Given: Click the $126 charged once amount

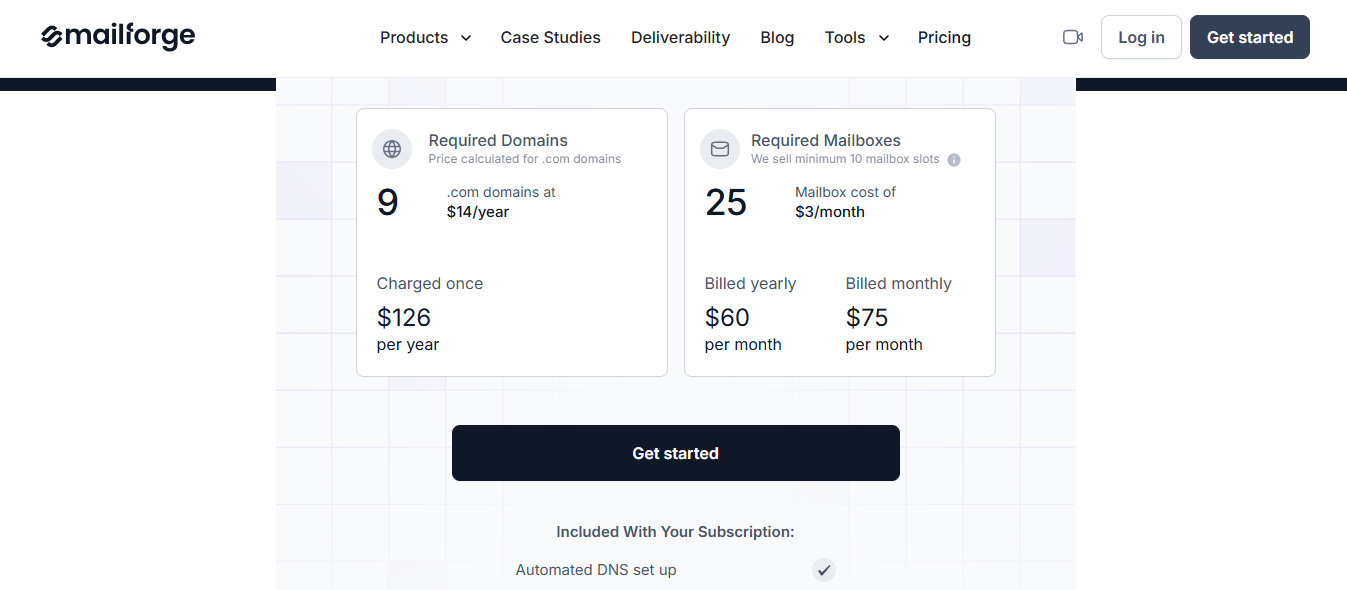Looking at the screenshot, I should (404, 317).
